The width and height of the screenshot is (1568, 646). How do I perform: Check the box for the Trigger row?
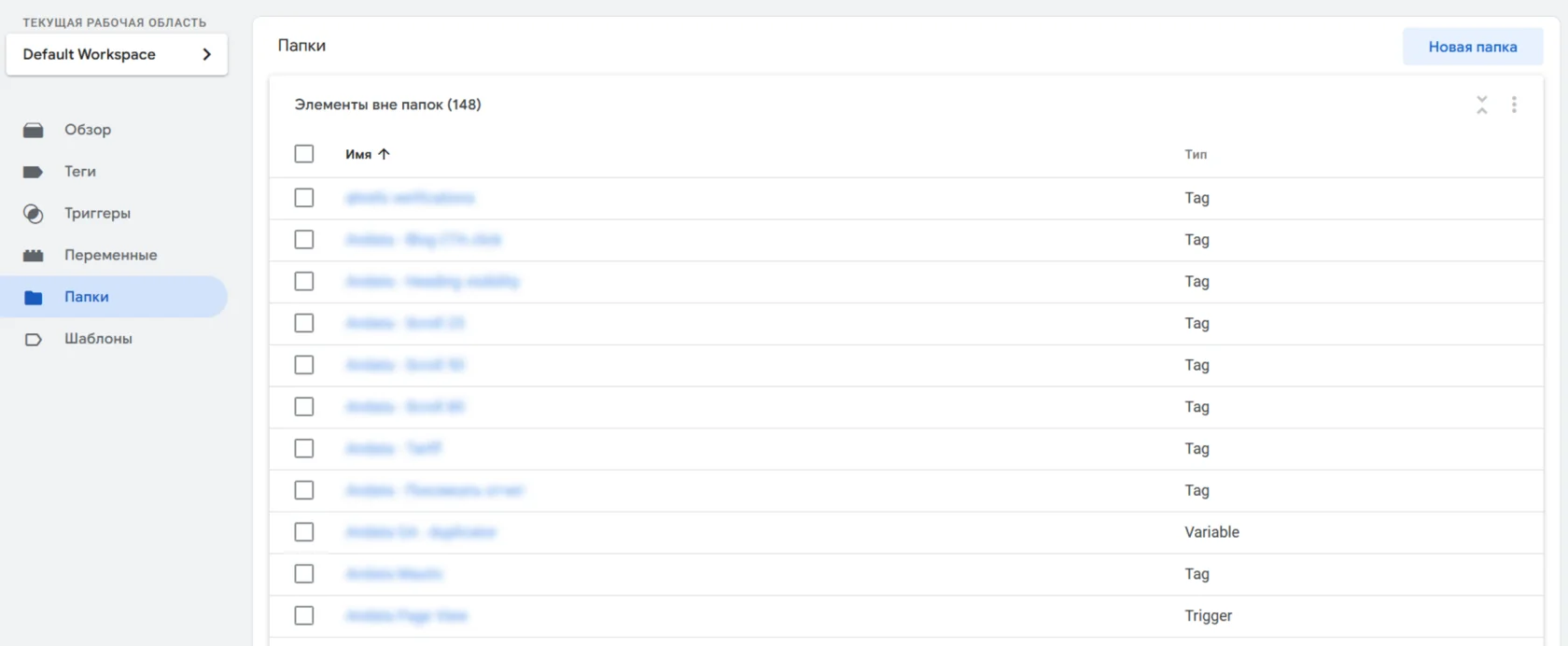point(304,615)
